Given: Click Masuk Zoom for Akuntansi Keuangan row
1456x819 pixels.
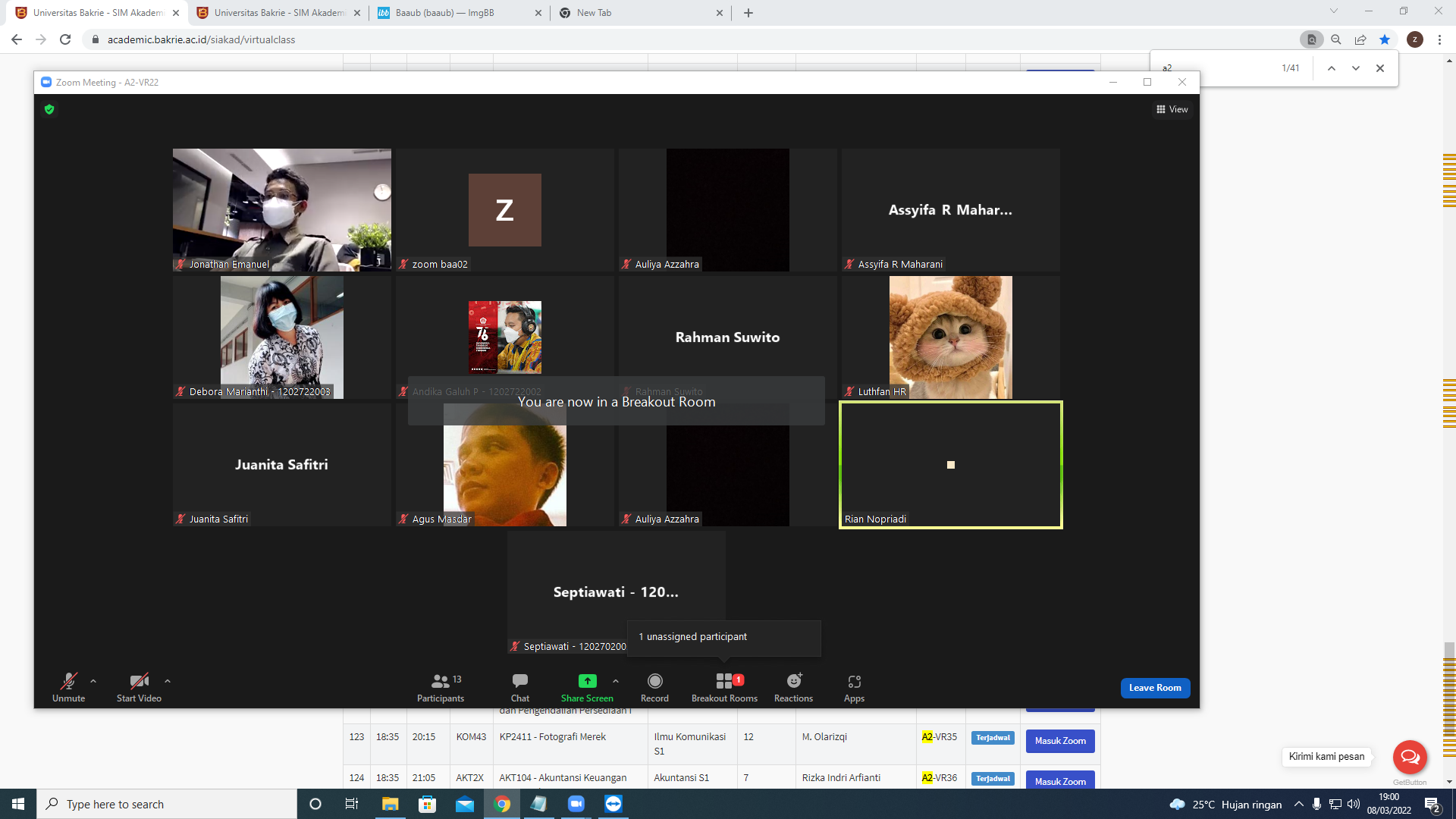Looking at the screenshot, I should pos(1060,781).
